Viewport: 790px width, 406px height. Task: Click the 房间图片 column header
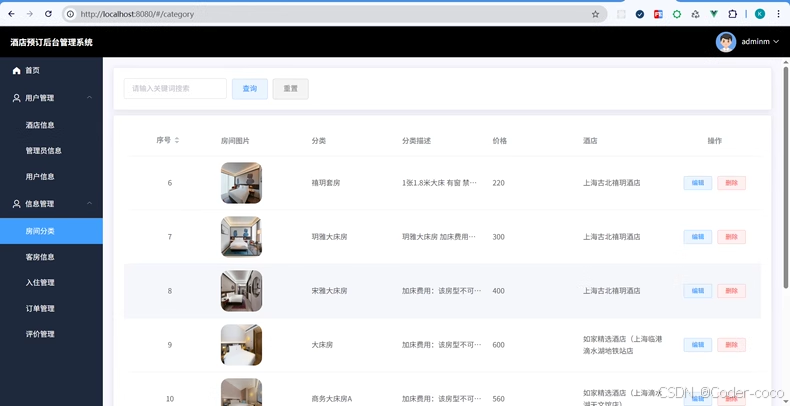tap(235, 141)
